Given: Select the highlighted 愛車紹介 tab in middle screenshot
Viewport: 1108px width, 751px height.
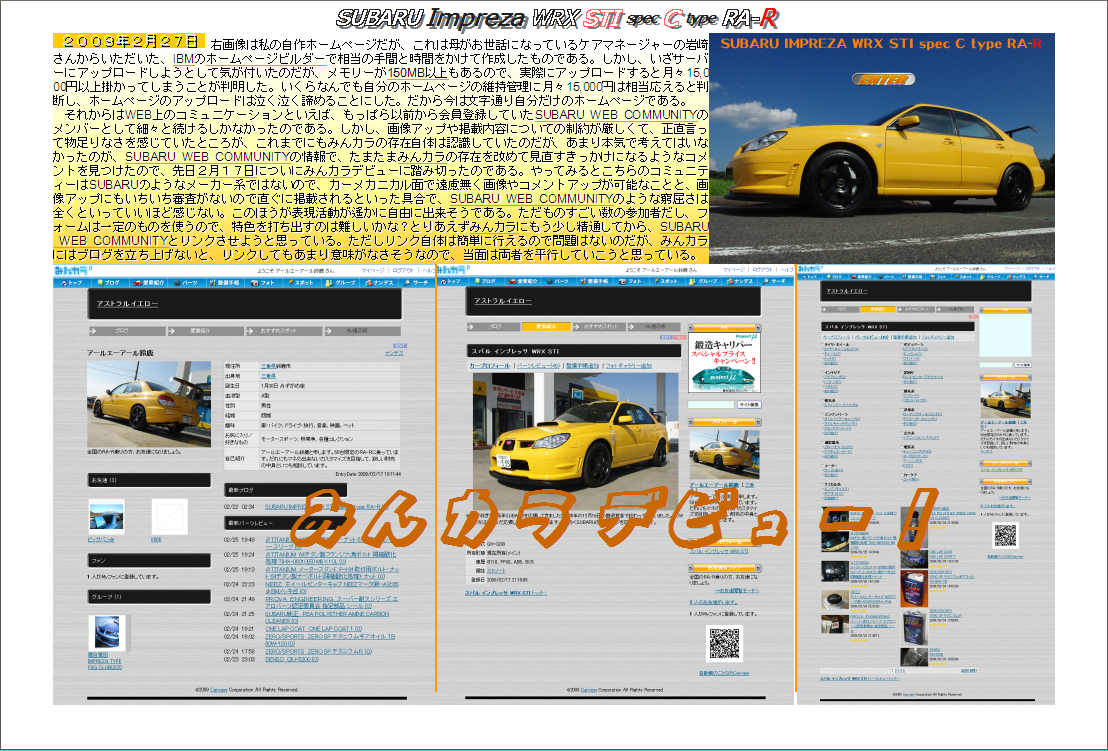Looking at the screenshot, I should tap(546, 327).
